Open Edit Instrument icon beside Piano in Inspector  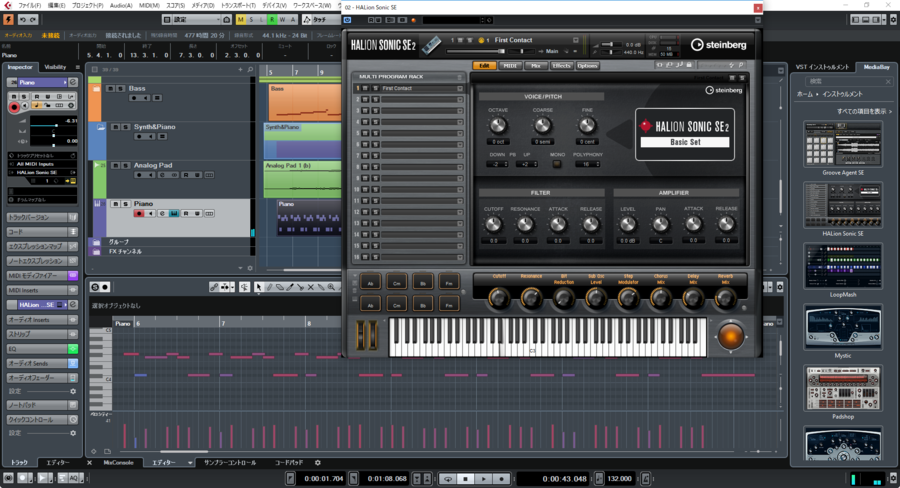click(73, 82)
